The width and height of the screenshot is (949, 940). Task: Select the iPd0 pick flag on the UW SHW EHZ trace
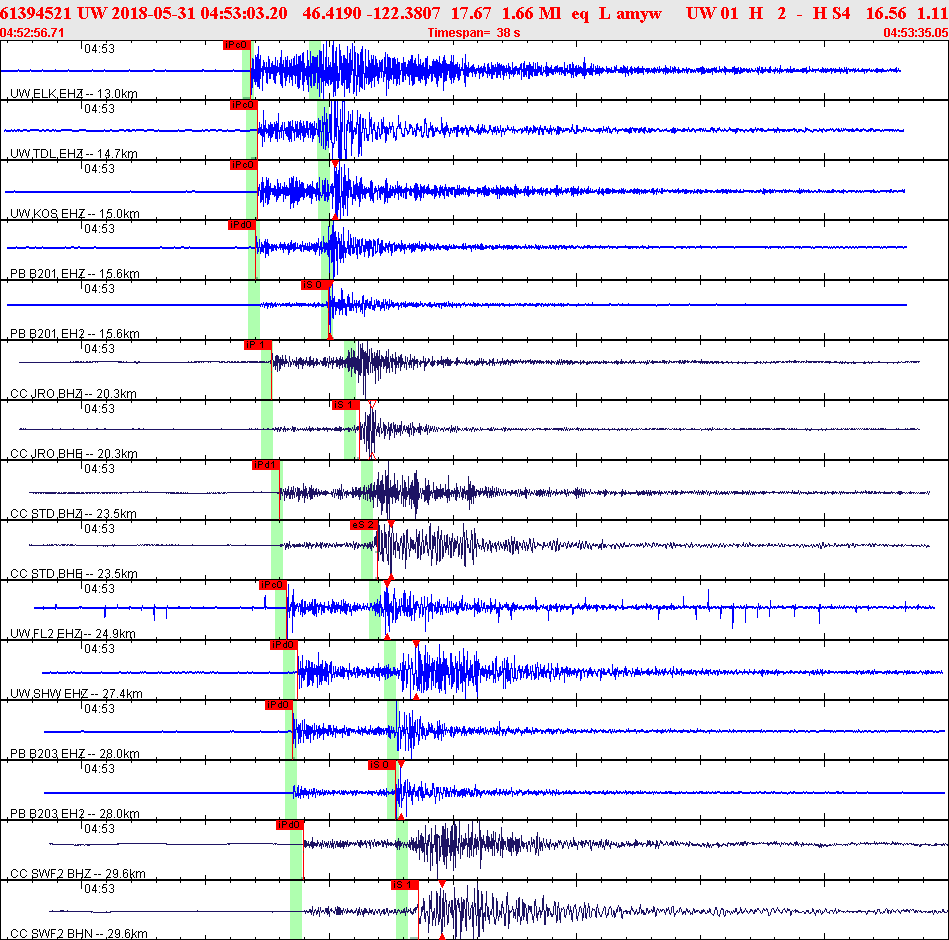click(x=283, y=645)
